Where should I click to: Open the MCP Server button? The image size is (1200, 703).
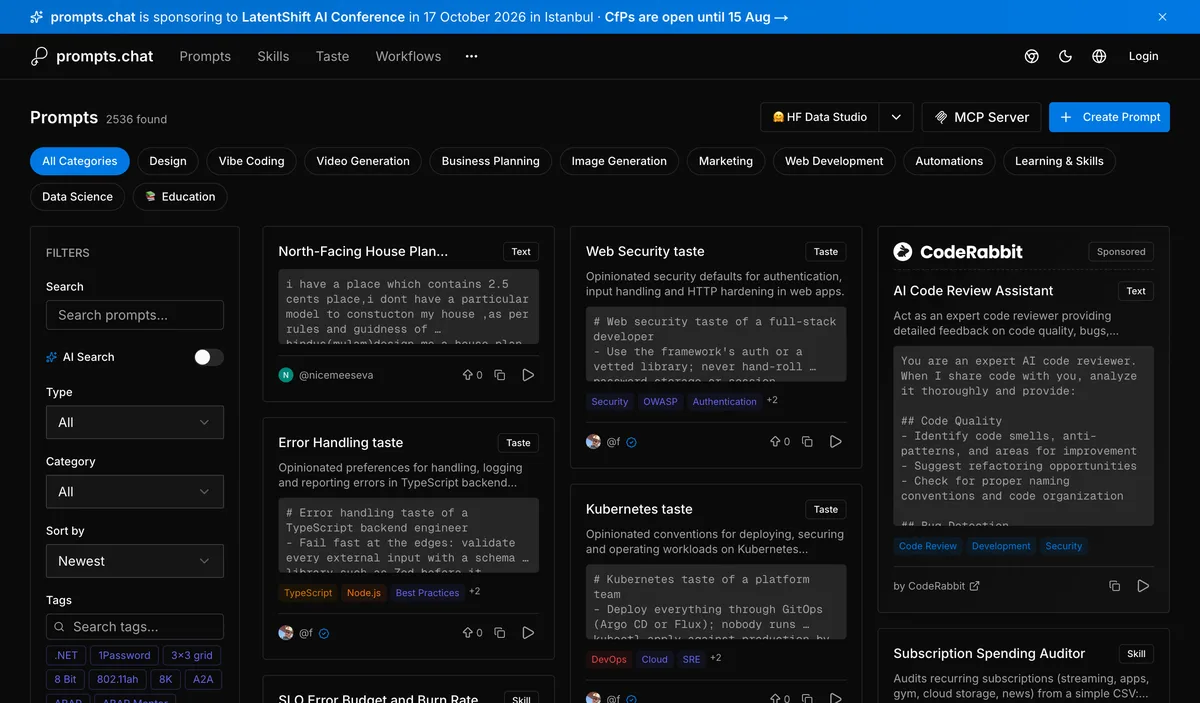click(x=981, y=117)
